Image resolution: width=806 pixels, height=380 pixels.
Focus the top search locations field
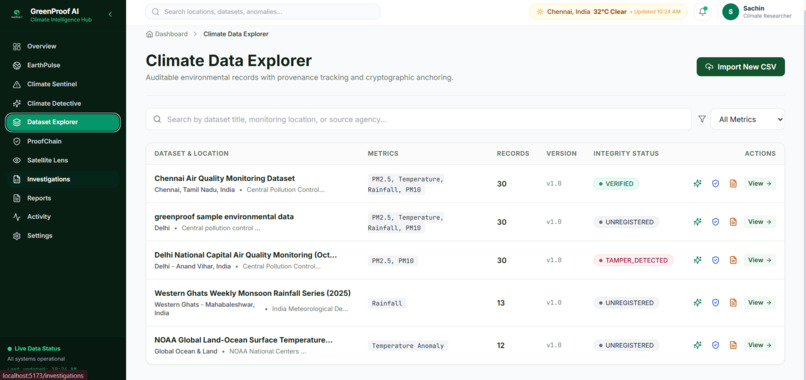coord(263,12)
